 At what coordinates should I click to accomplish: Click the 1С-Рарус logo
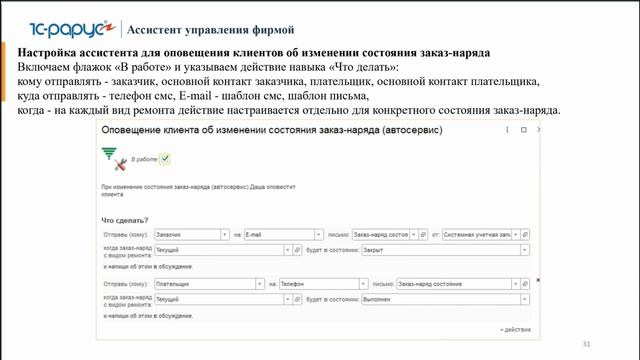[x=72, y=29]
